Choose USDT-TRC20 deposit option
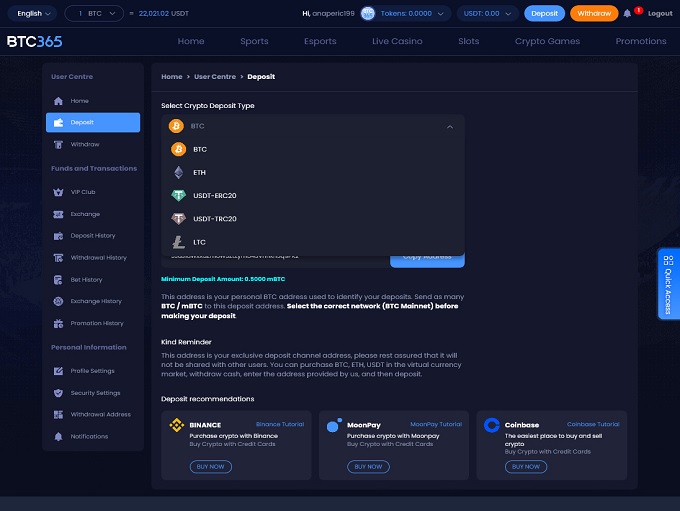Viewport: 680px width, 511px height. coord(214,218)
